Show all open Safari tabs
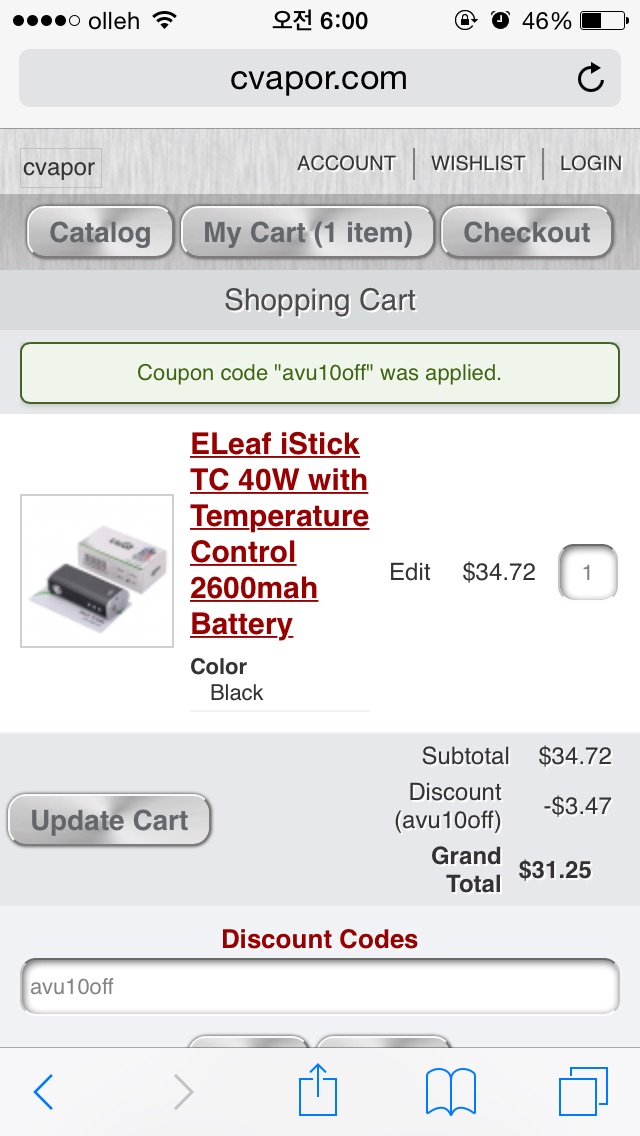Viewport: 640px width, 1136px height. (583, 1091)
